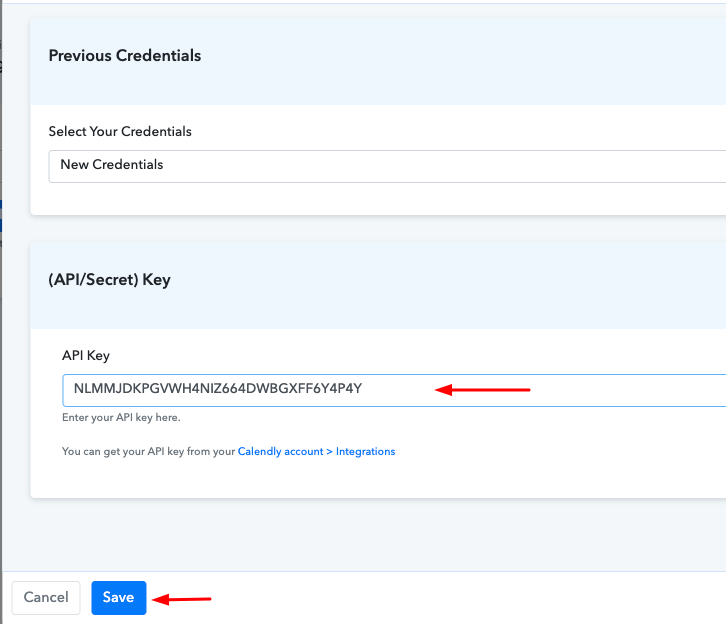Image resolution: width=726 pixels, height=624 pixels.
Task: Save the API key credentials
Action: [119, 598]
